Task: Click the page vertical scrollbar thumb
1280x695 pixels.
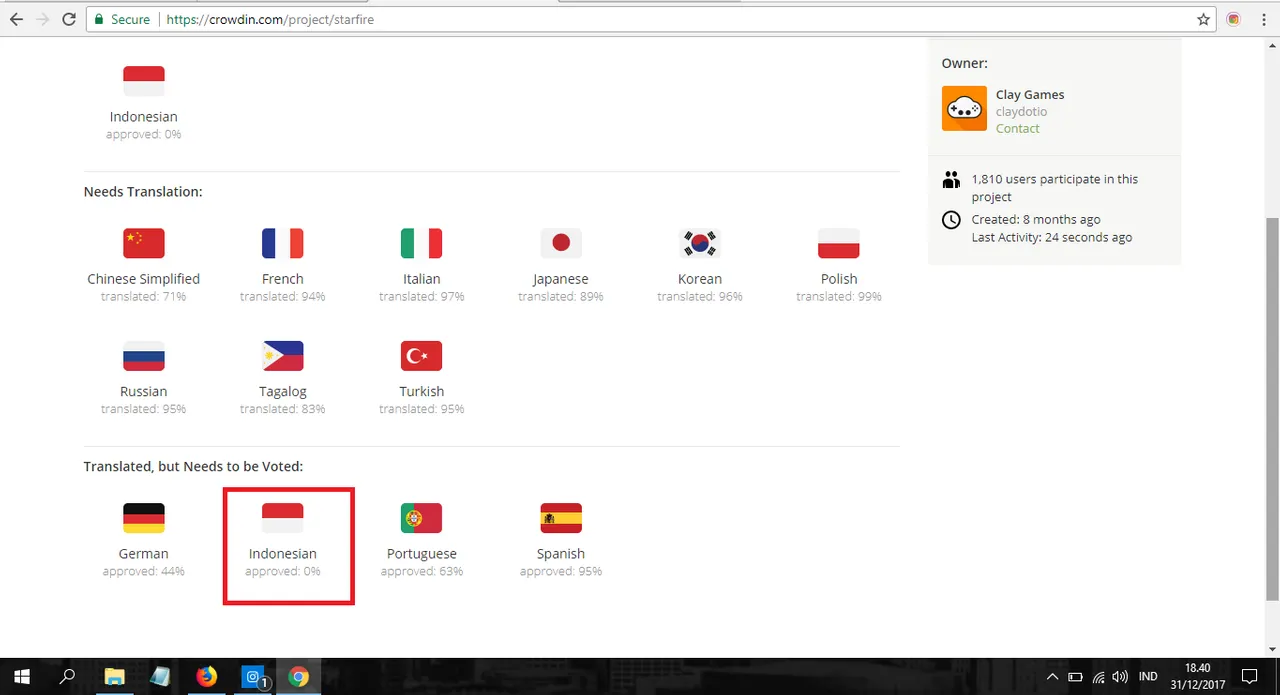Action: 1272,408
